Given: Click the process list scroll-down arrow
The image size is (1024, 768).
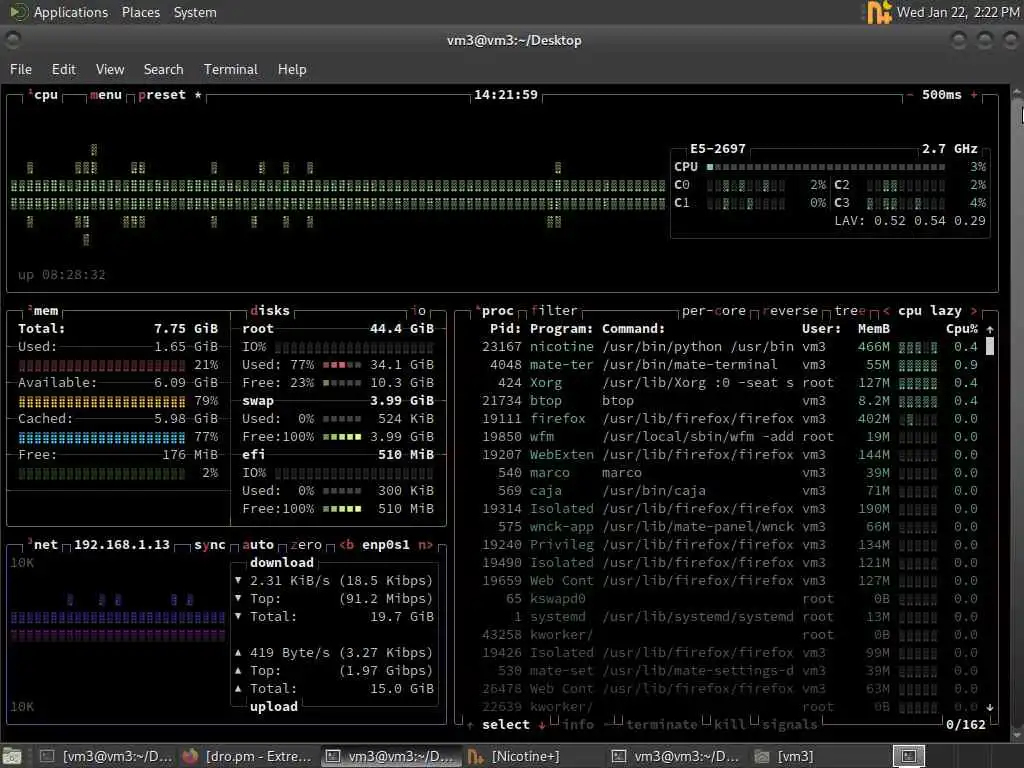Looking at the screenshot, I should 990,707.
